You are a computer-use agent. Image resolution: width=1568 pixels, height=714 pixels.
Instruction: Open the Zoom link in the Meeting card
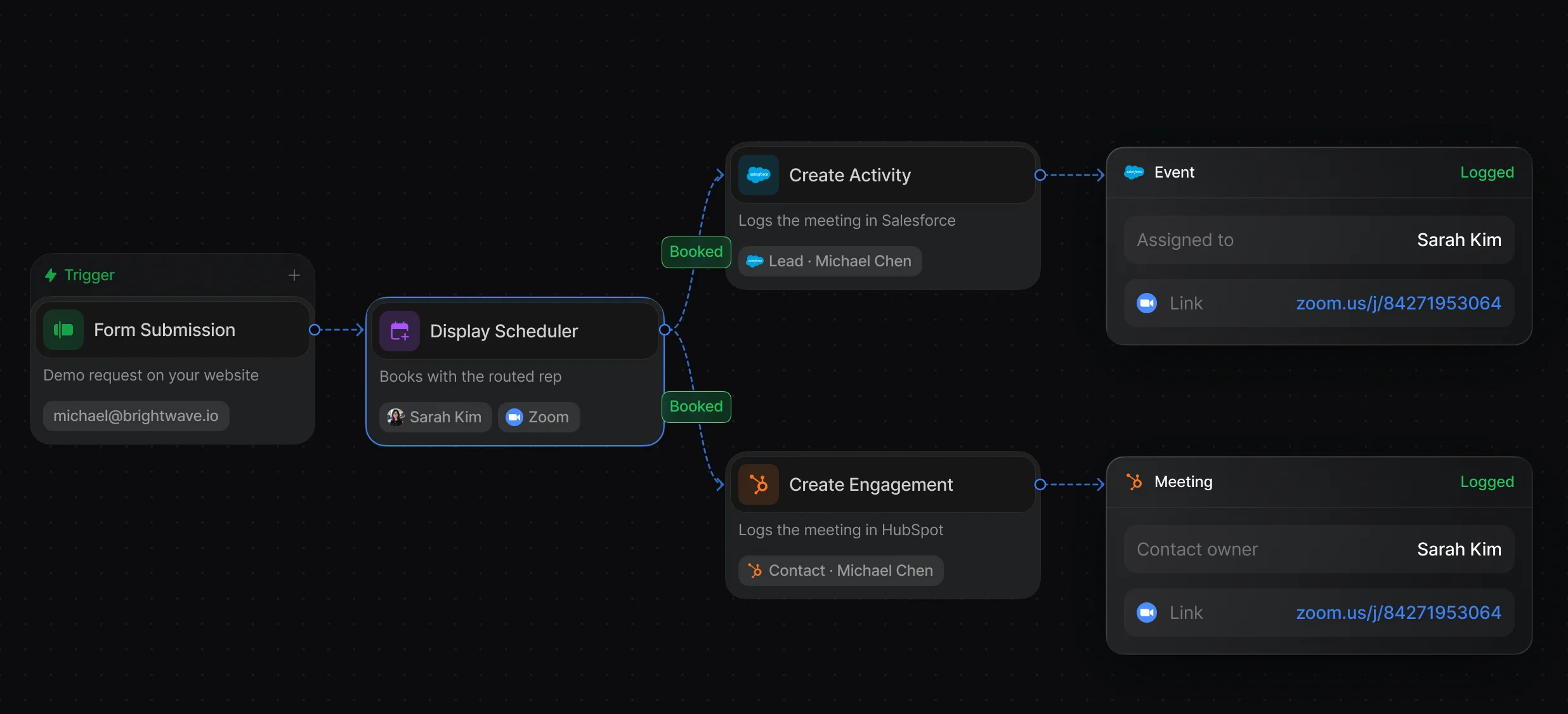pyautogui.click(x=1399, y=613)
